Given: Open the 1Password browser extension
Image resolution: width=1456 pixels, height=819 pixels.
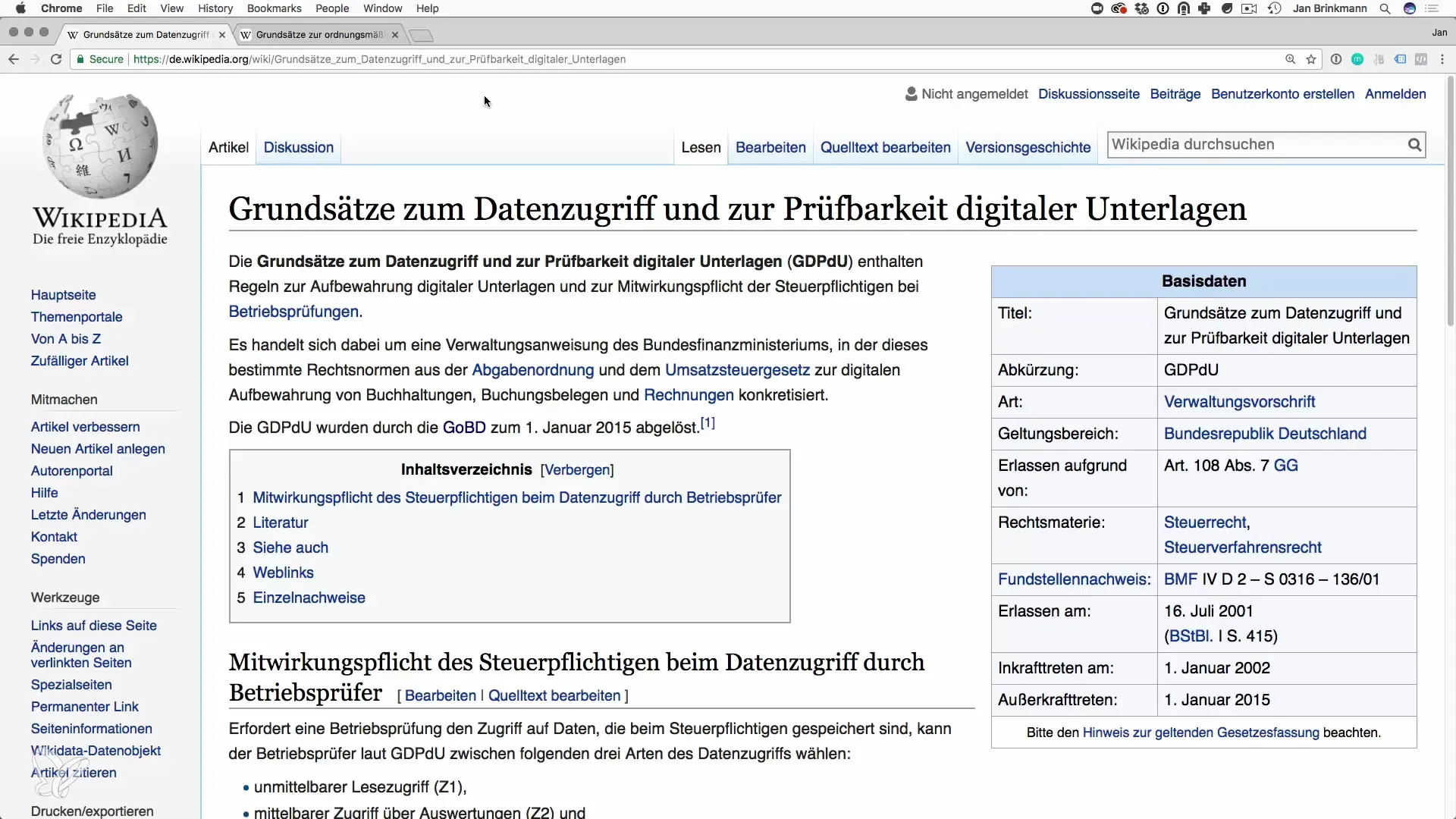Looking at the screenshot, I should point(1336,59).
